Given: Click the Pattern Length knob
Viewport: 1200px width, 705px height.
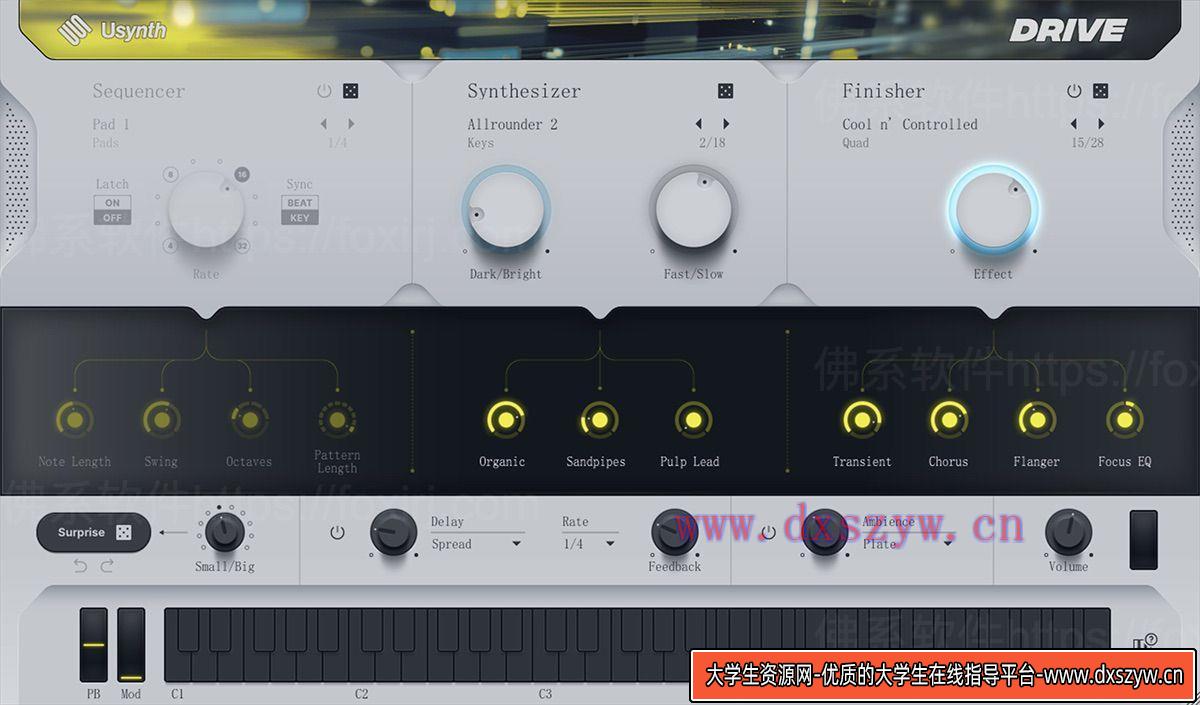Looking at the screenshot, I should (x=337, y=418).
